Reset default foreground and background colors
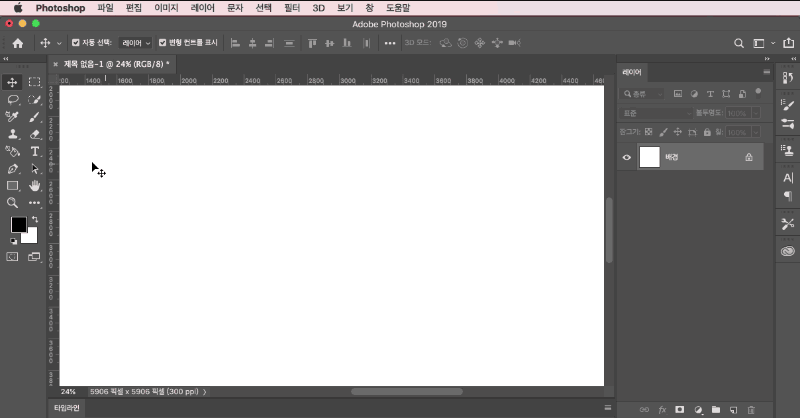 13,241
